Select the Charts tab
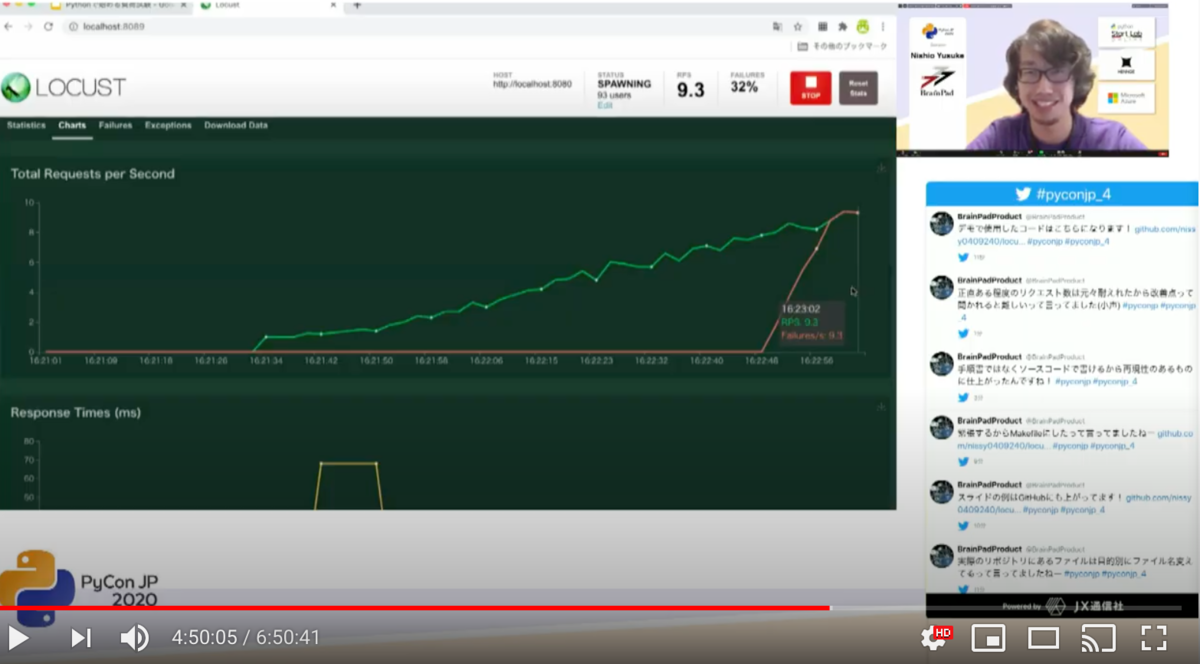The width and height of the screenshot is (1200, 664). [72, 126]
